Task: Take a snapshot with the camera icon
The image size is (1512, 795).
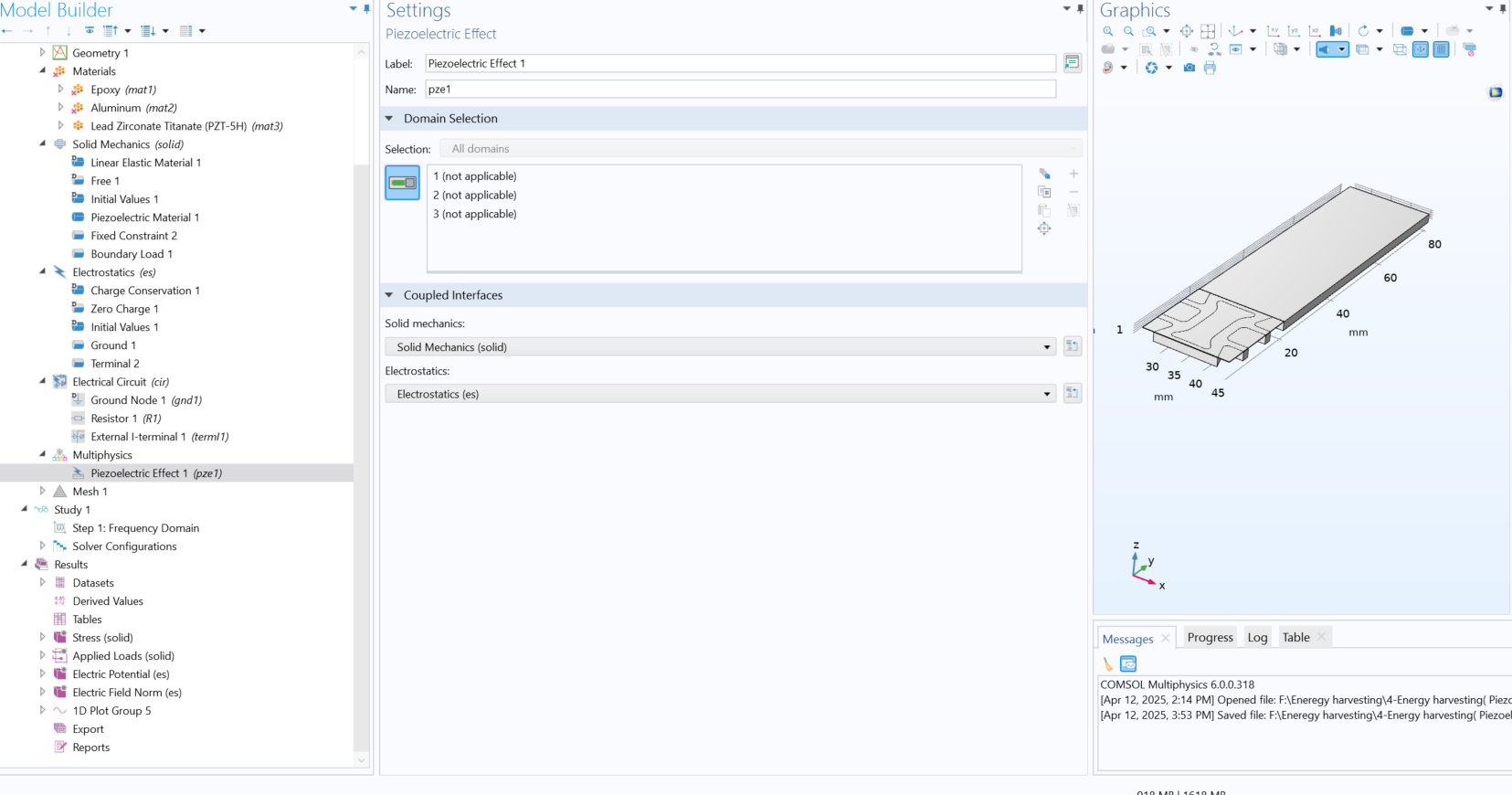Action: click(1189, 68)
